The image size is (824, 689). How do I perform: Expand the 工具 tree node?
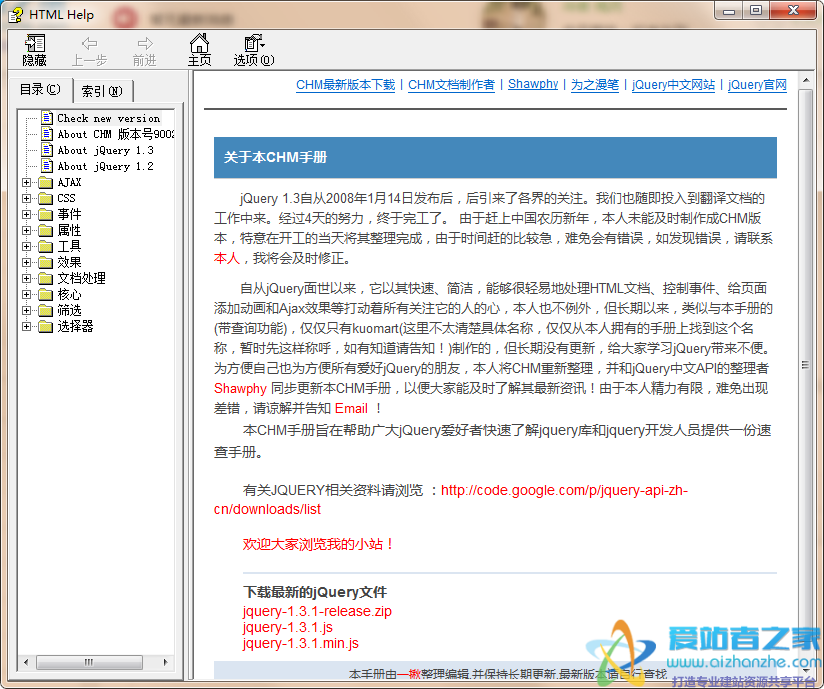click(x=26, y=246)
